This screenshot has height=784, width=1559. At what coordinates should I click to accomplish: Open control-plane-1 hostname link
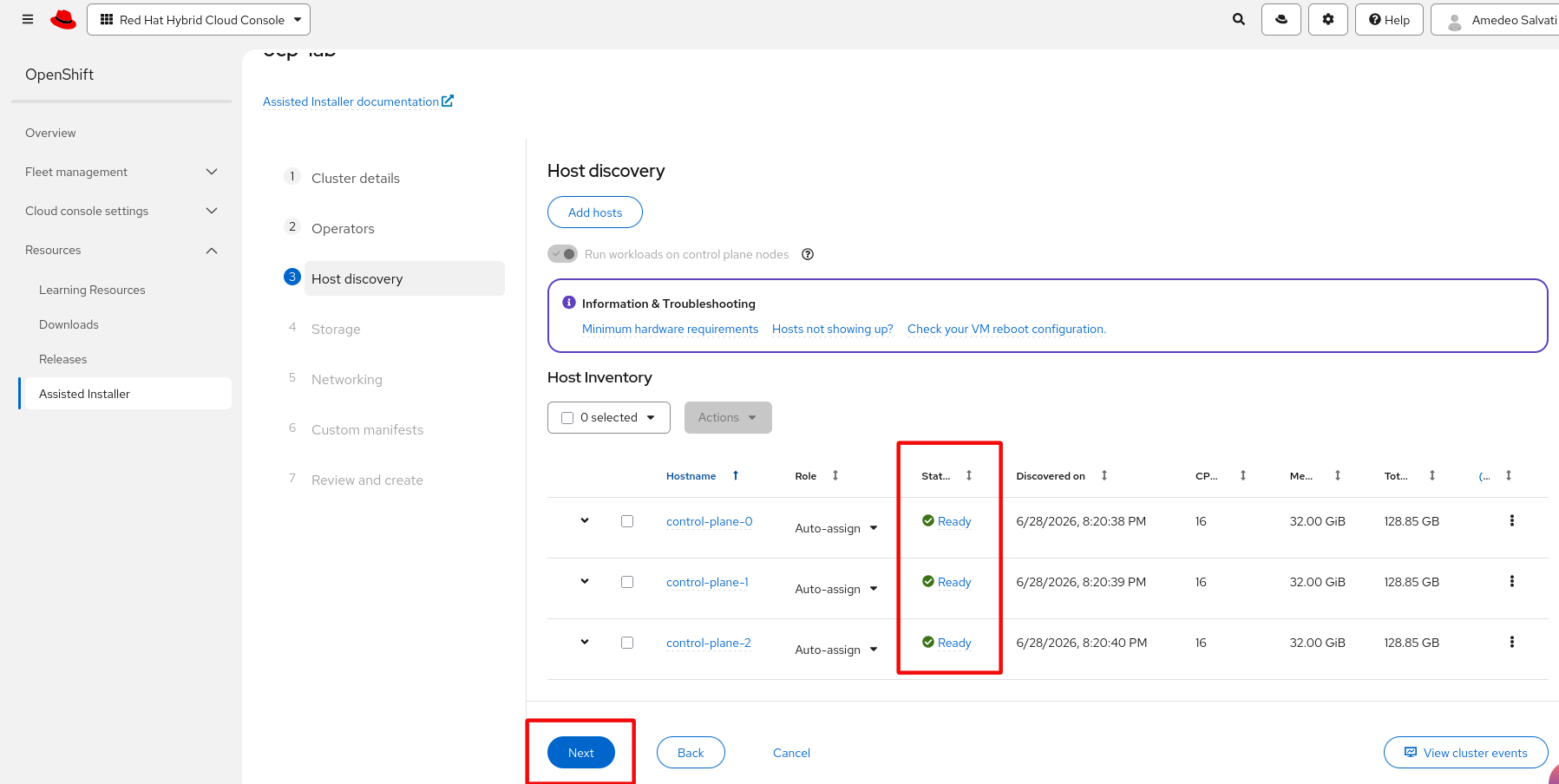pyautogui.click(x=707, y=582)
